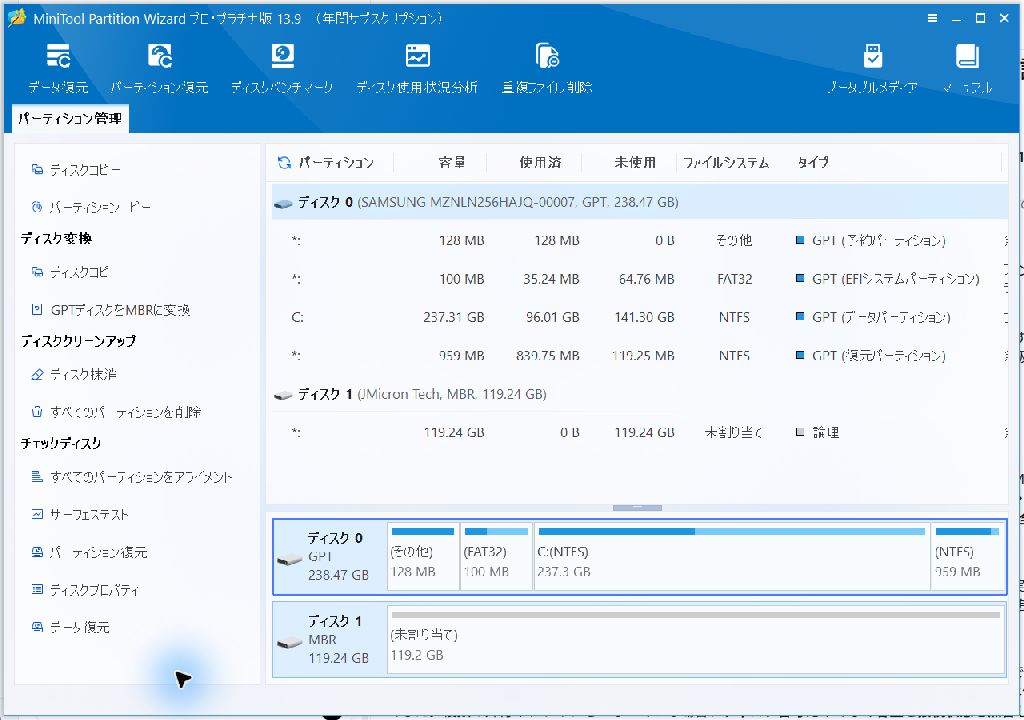
Task: Select the FAT32 EFI system partition row
Action: tap(640, 279)
